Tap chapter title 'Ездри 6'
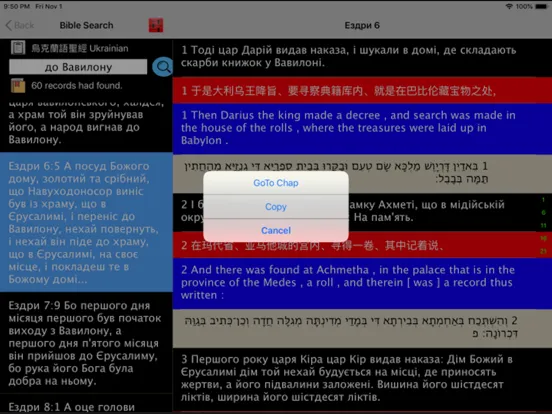 tap(362, 25)
